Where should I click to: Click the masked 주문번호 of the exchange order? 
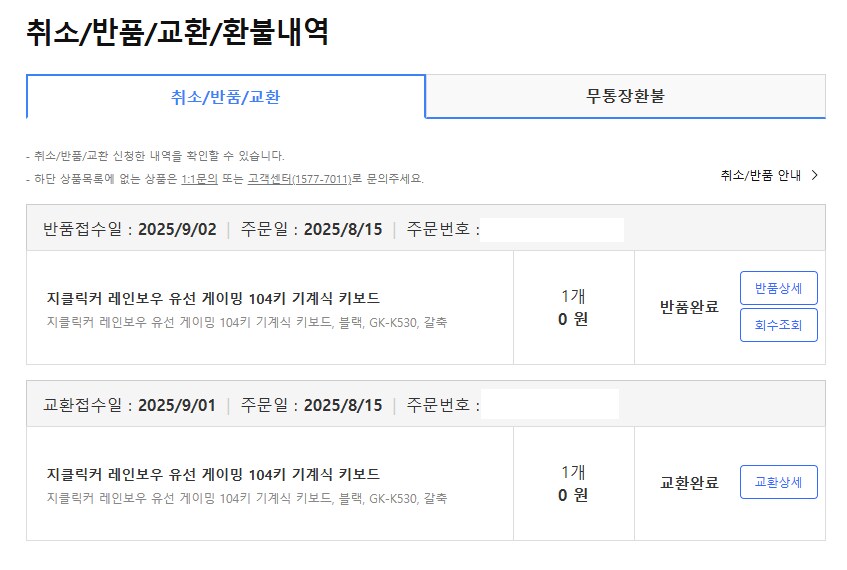(550, 405)
